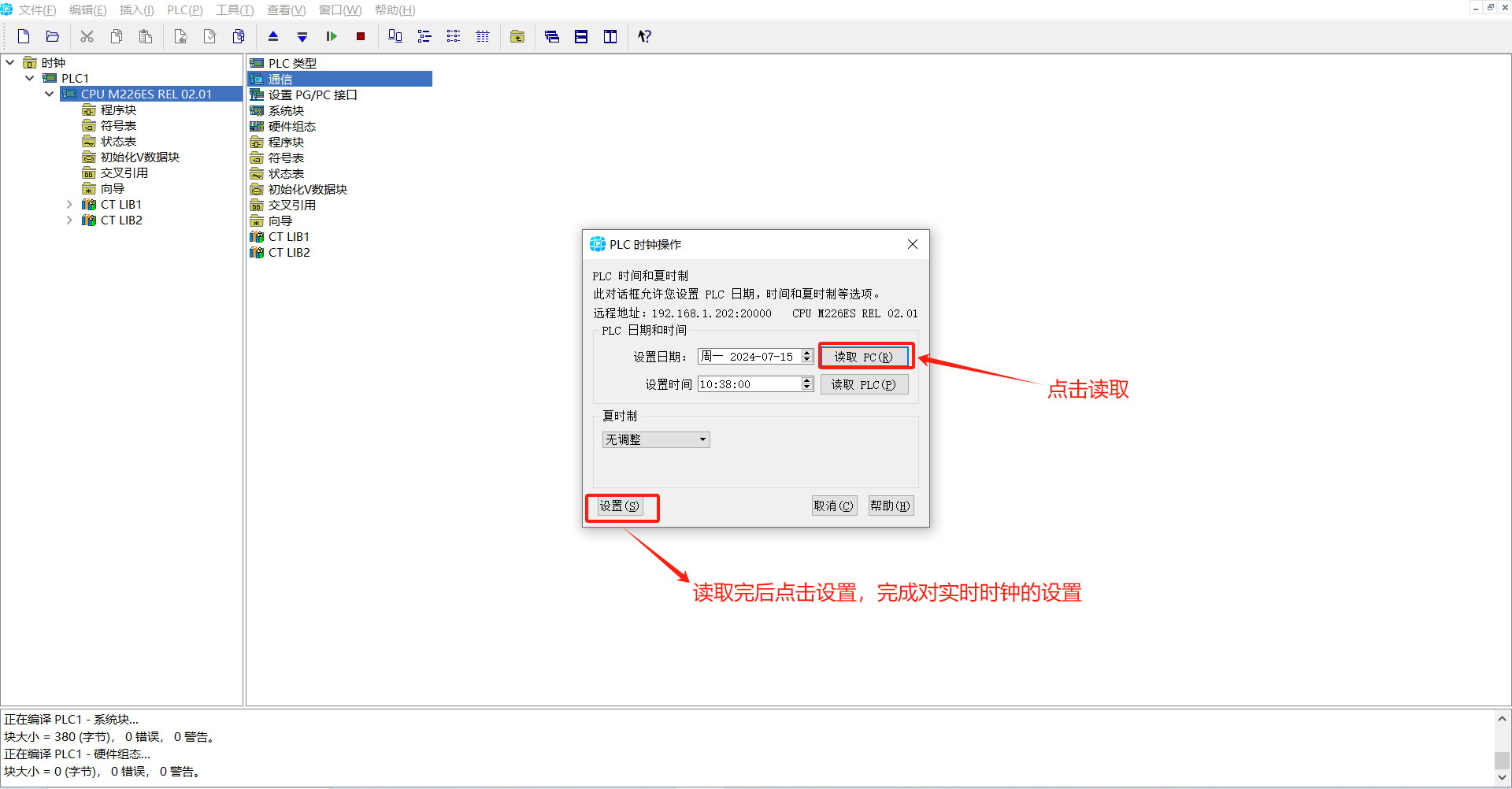Click the upload (blue up arrow) icon
The width and height of the screenshot is (1512, 789).
(x=273, y=36)
